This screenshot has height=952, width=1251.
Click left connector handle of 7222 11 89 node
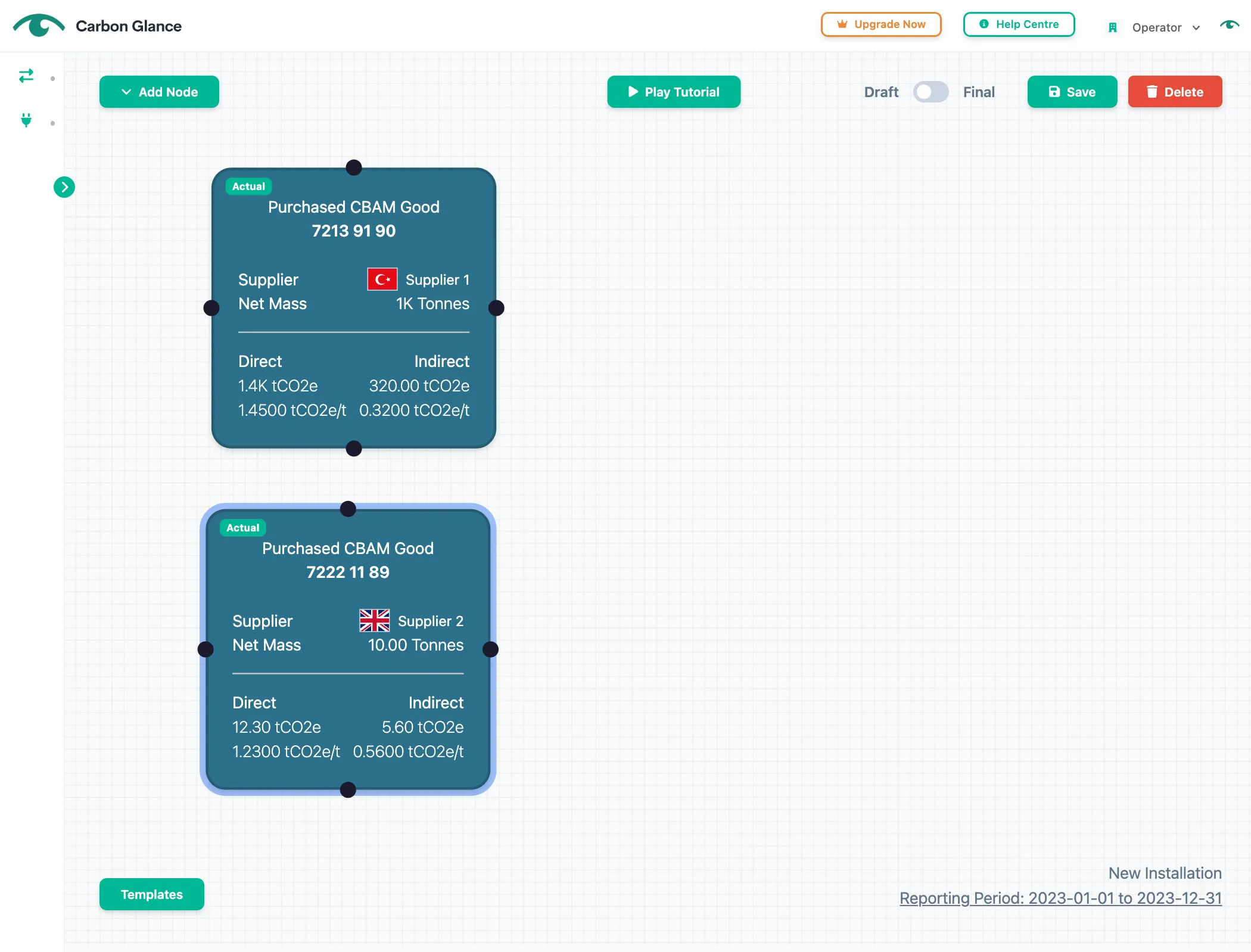206,649
